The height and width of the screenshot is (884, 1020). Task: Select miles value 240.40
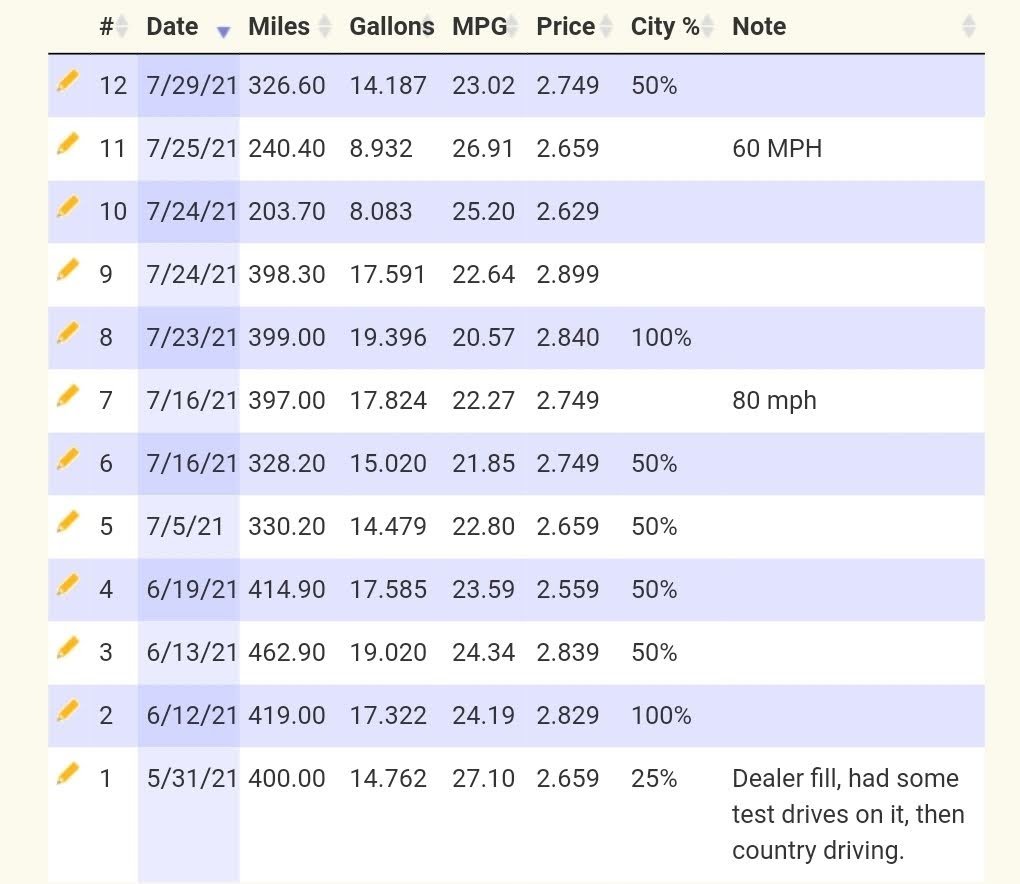click(x=287, y=149)
